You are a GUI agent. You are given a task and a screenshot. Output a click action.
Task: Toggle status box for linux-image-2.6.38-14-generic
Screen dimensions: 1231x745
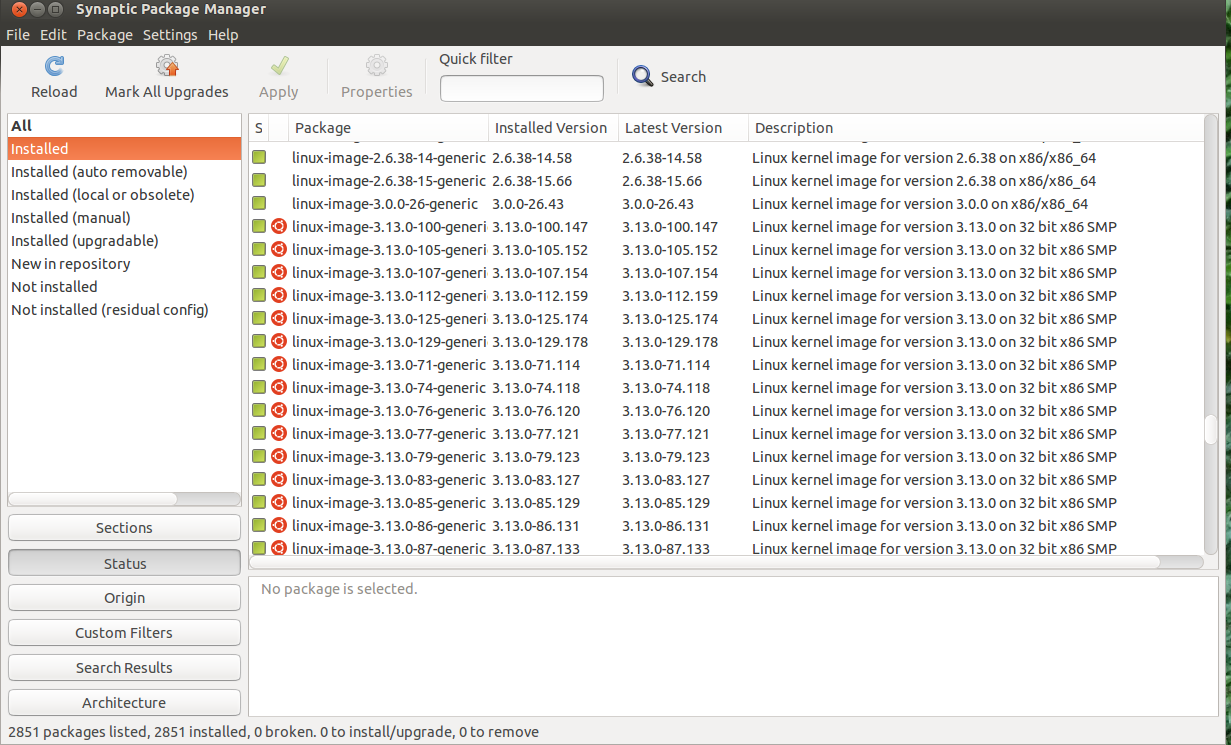tap(259, 158)
